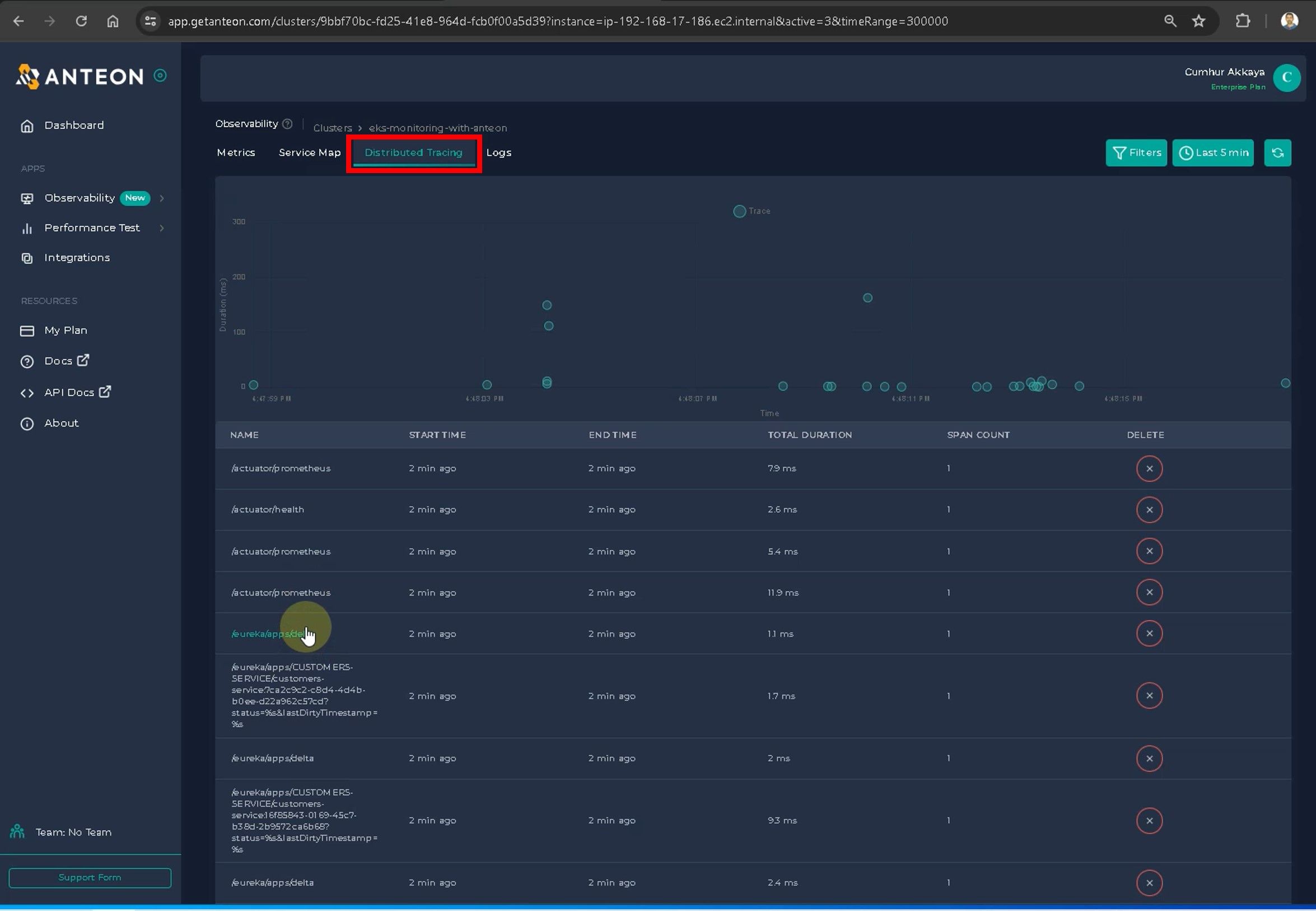
Task: Toggle the Trace legend marker in chart
Action: point(739,211)
